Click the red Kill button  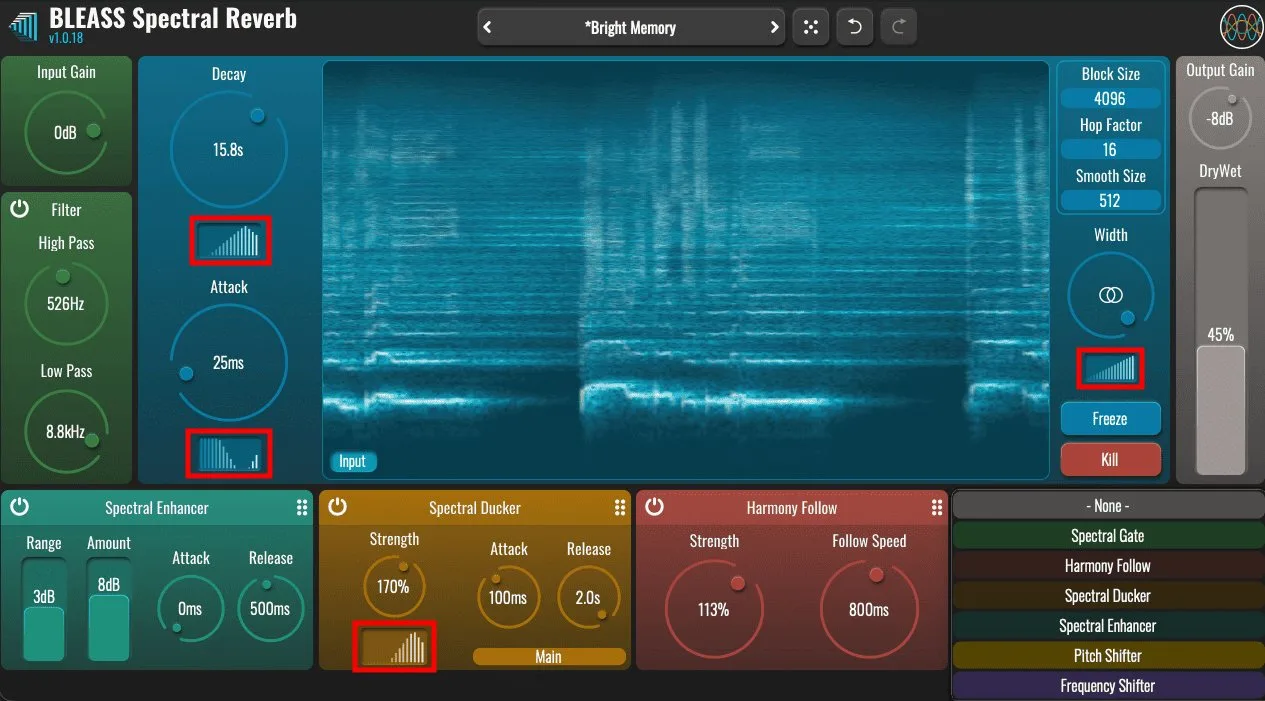tap(1110, 460)
